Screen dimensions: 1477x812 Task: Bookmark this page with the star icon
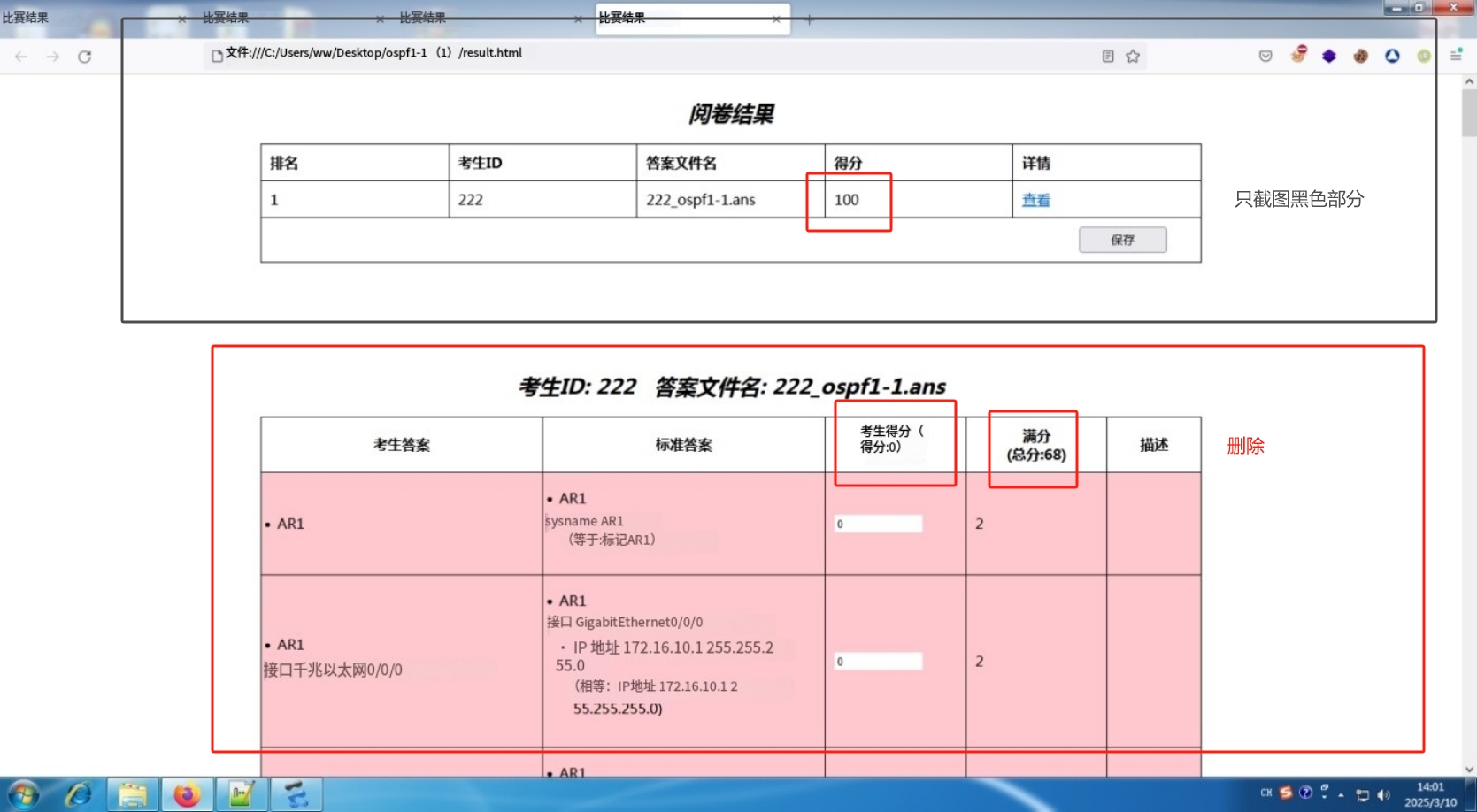(x=1133, y=57)
